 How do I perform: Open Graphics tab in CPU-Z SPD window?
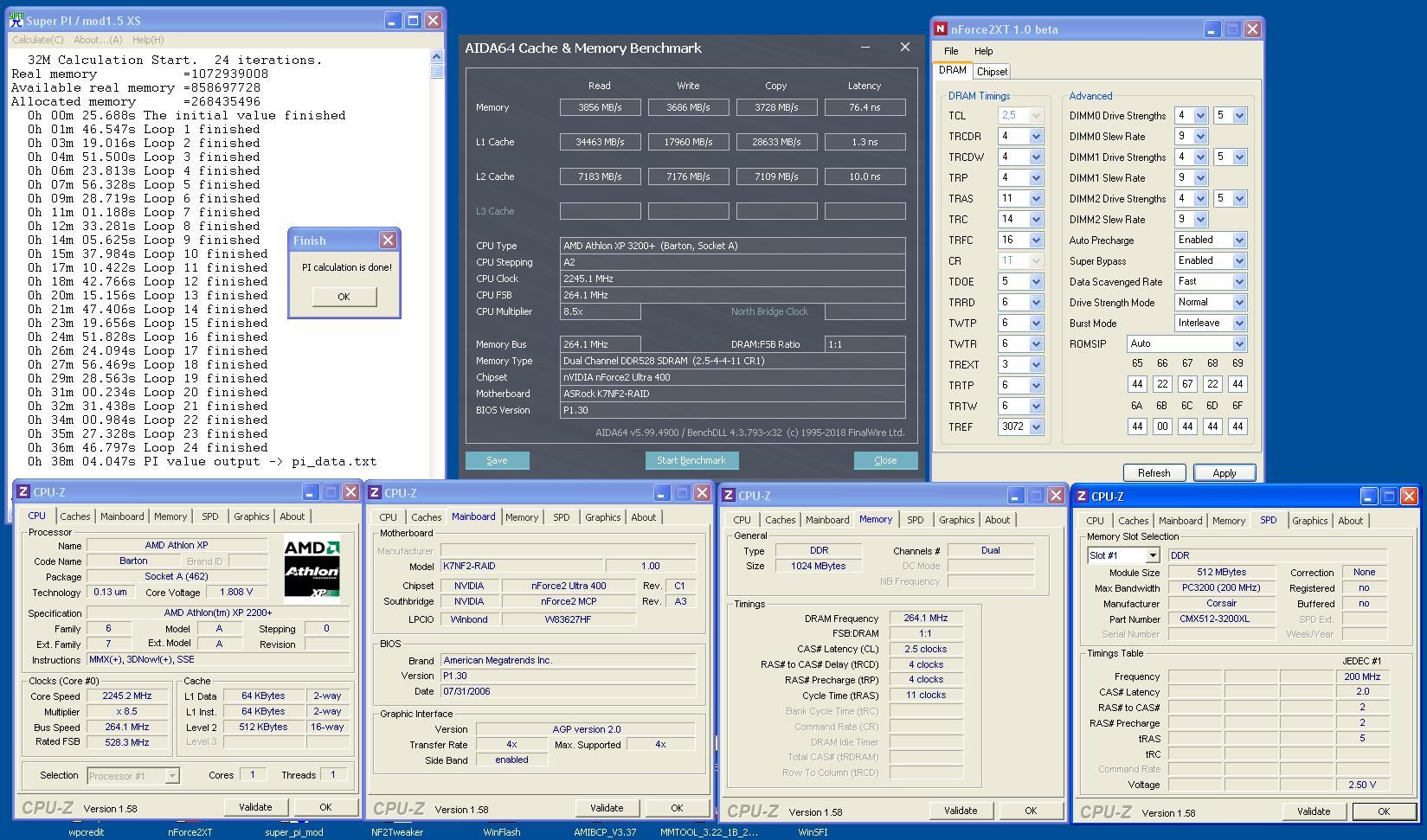tap(1309, 521)
